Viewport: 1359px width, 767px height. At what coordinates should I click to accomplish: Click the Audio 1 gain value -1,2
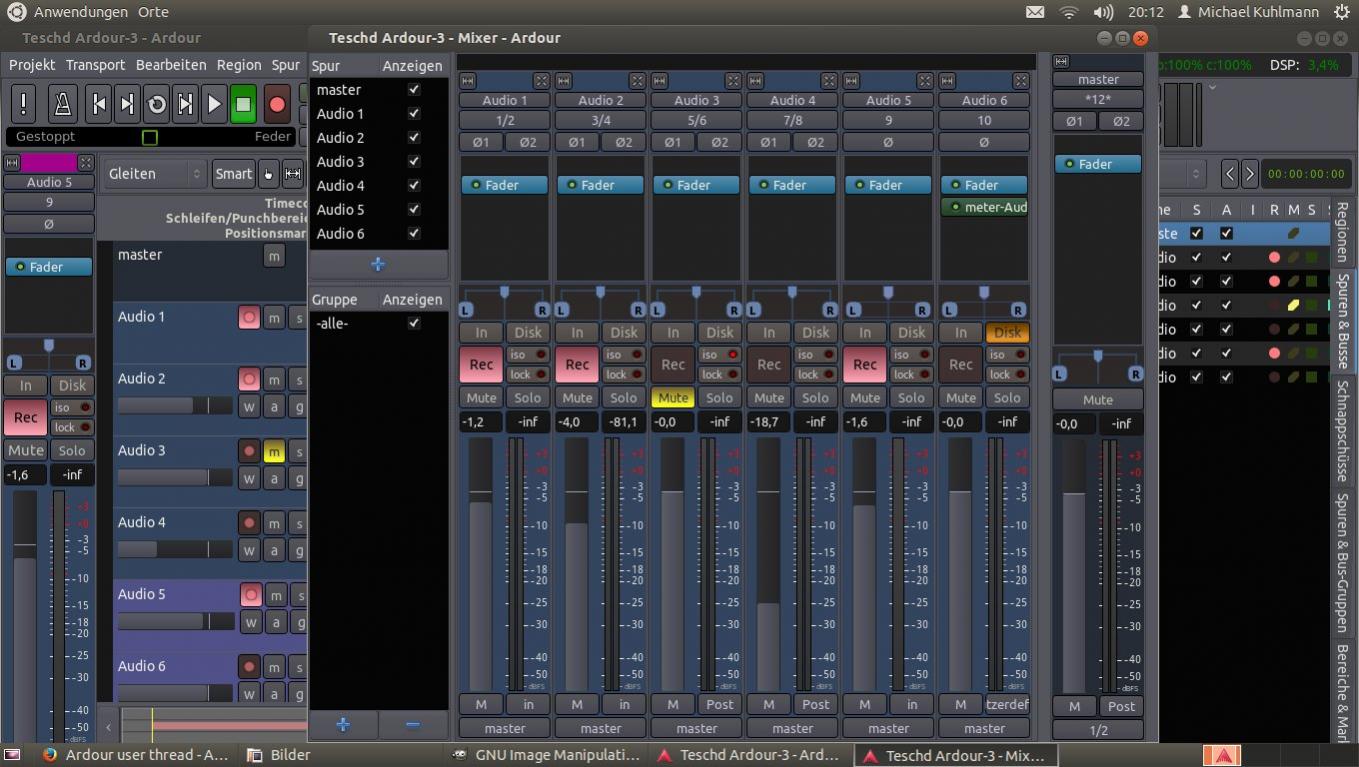point(481,422)
